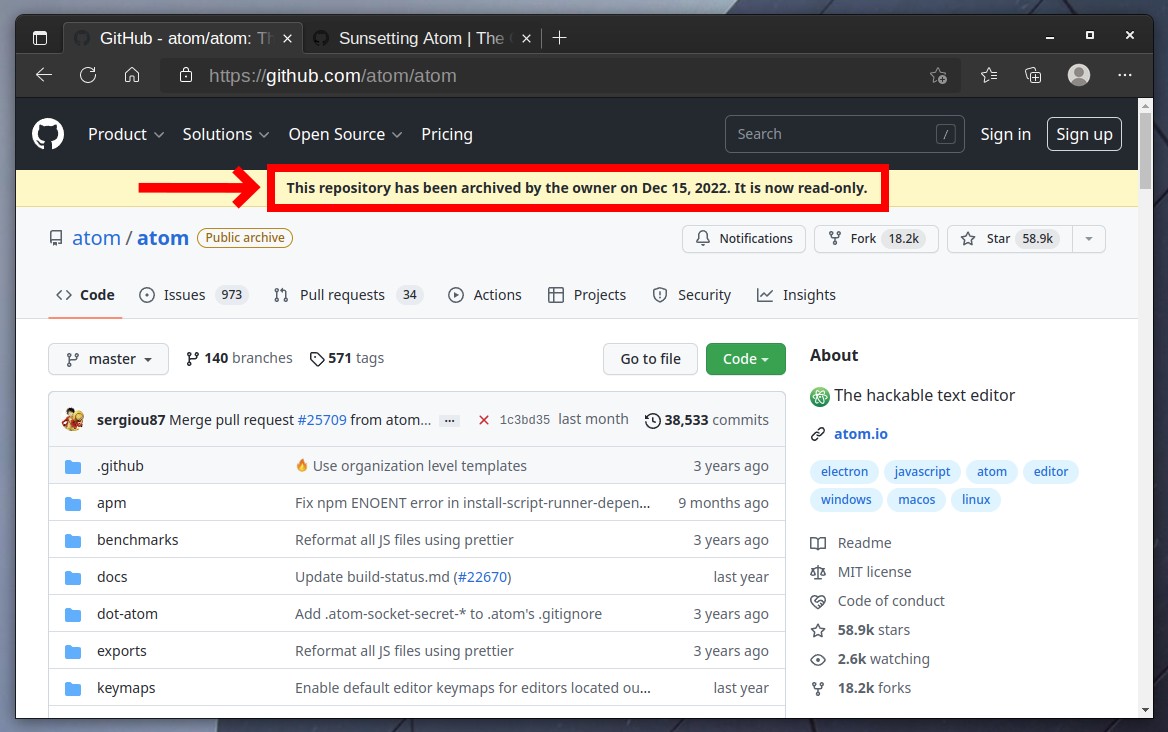Viewport: 1168px width, 732px height.
Task: Go back using the browser back arrow
Action: point(44,75)
